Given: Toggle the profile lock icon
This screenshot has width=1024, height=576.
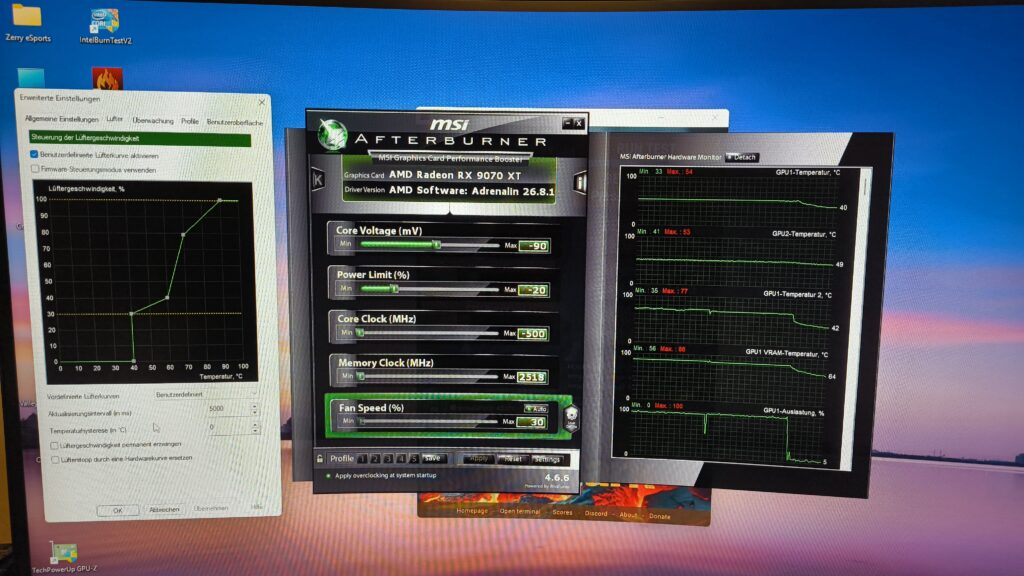Looking at the screenshot, I should 319,458.
